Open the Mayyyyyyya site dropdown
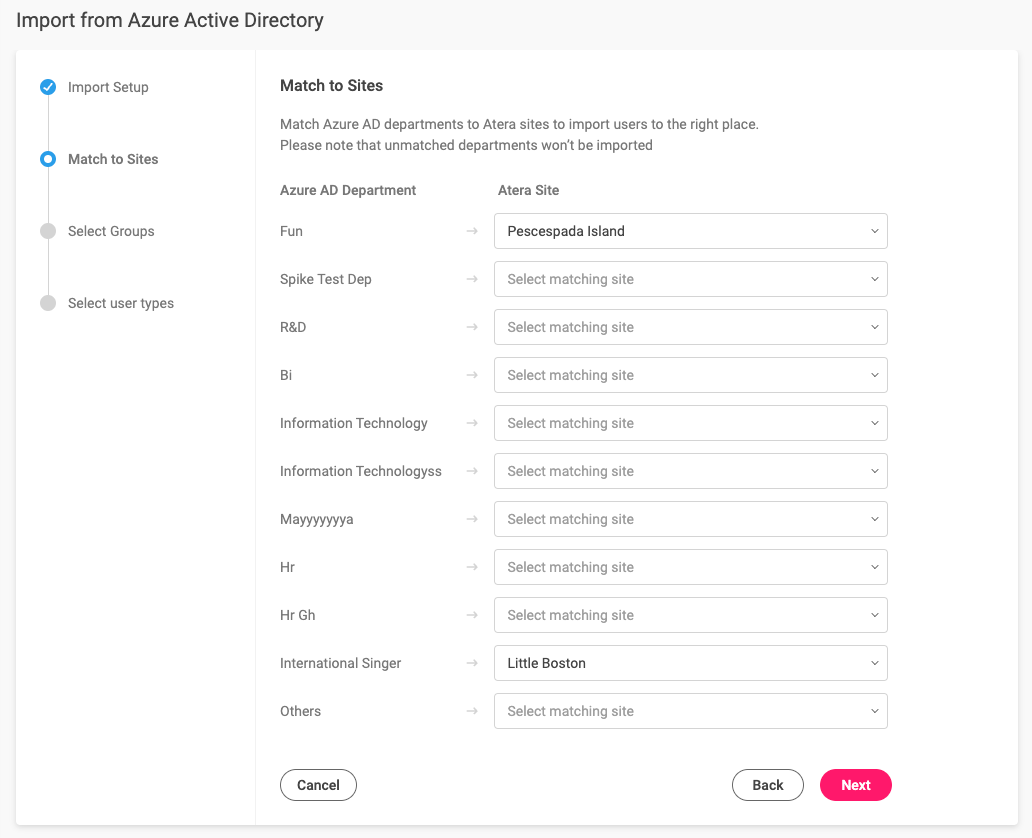Screen dimensions: 1032x838 [x=690, y=519]
